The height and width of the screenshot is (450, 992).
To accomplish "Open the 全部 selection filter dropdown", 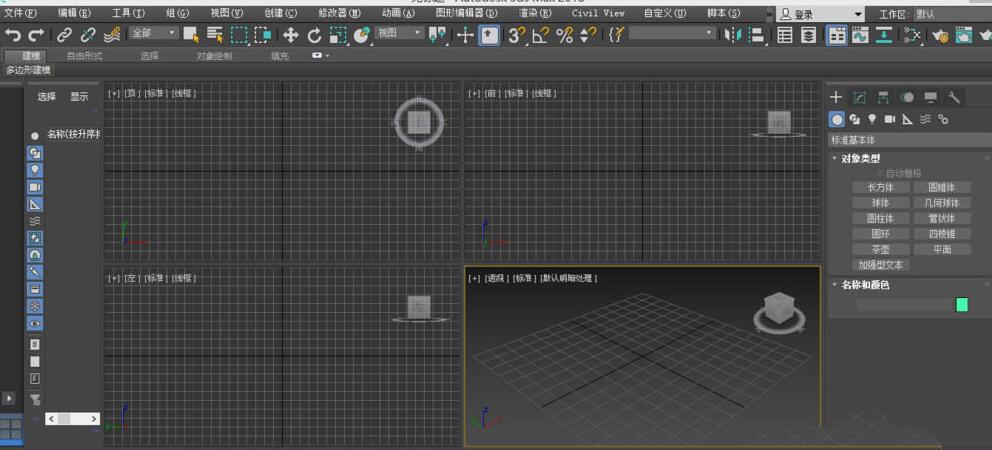I will [x=154, y=33].
